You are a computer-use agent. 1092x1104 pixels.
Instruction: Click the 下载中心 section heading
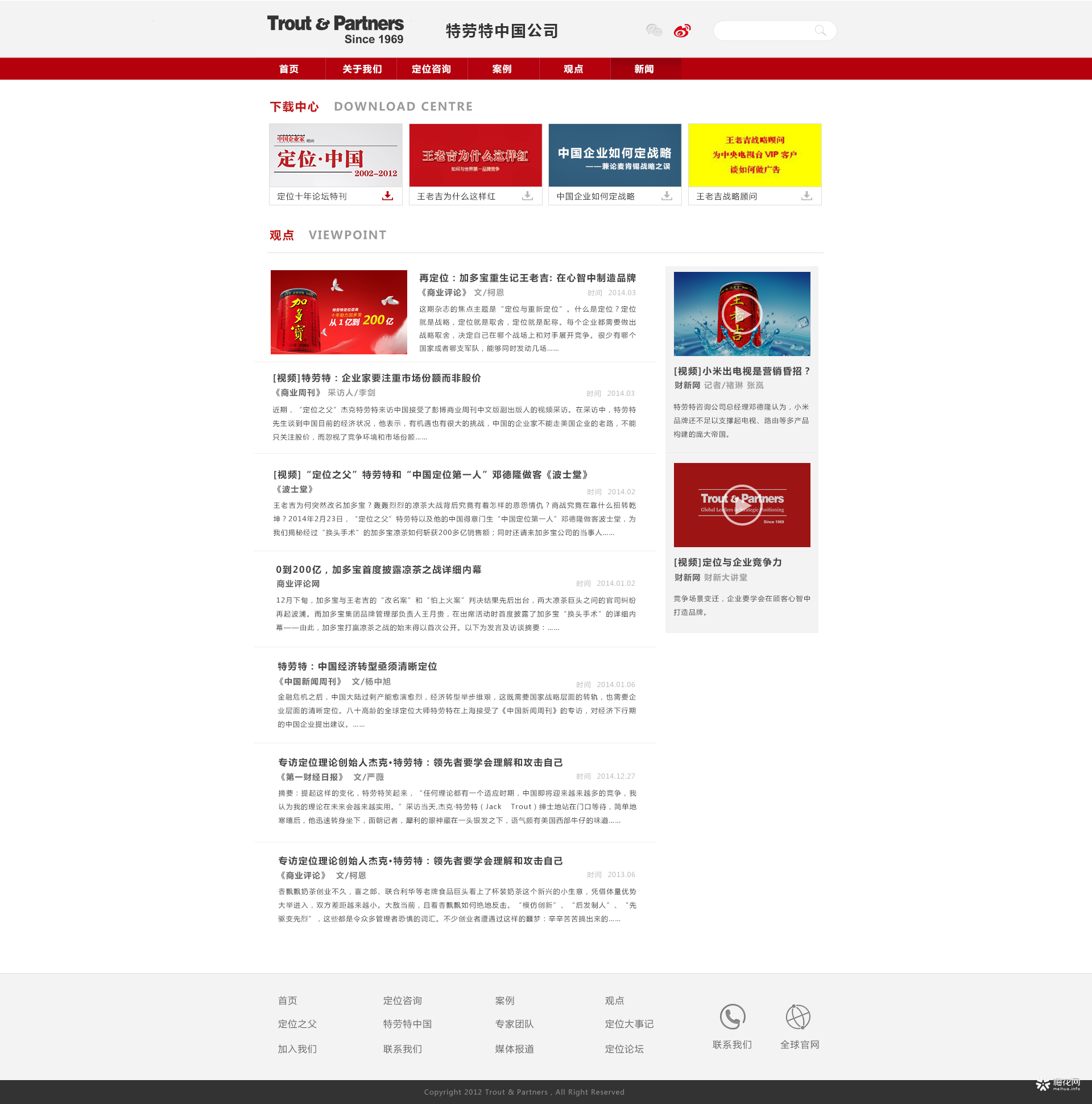294,106
